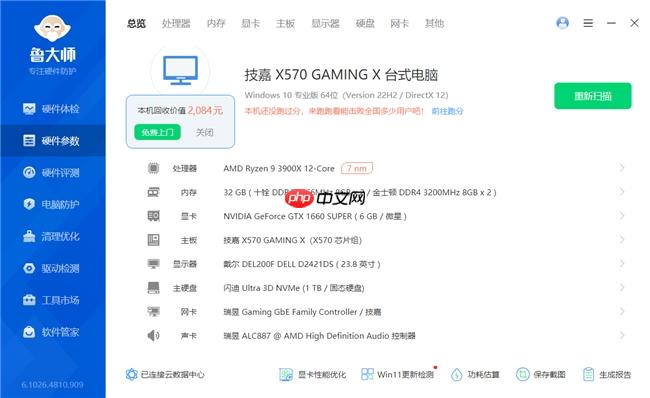Click the 显卡 graphics card icon
Image resolution: width=650 pixels, height=398 pixels.
point(153,216)
